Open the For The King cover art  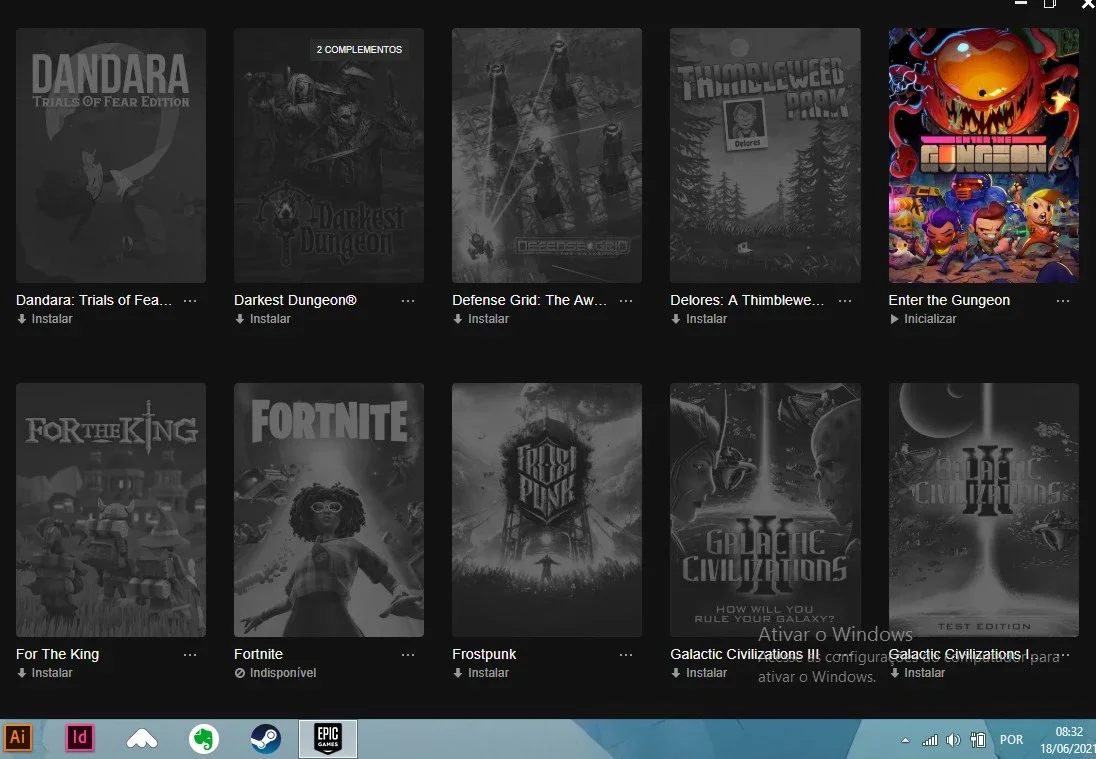(110, 509)
